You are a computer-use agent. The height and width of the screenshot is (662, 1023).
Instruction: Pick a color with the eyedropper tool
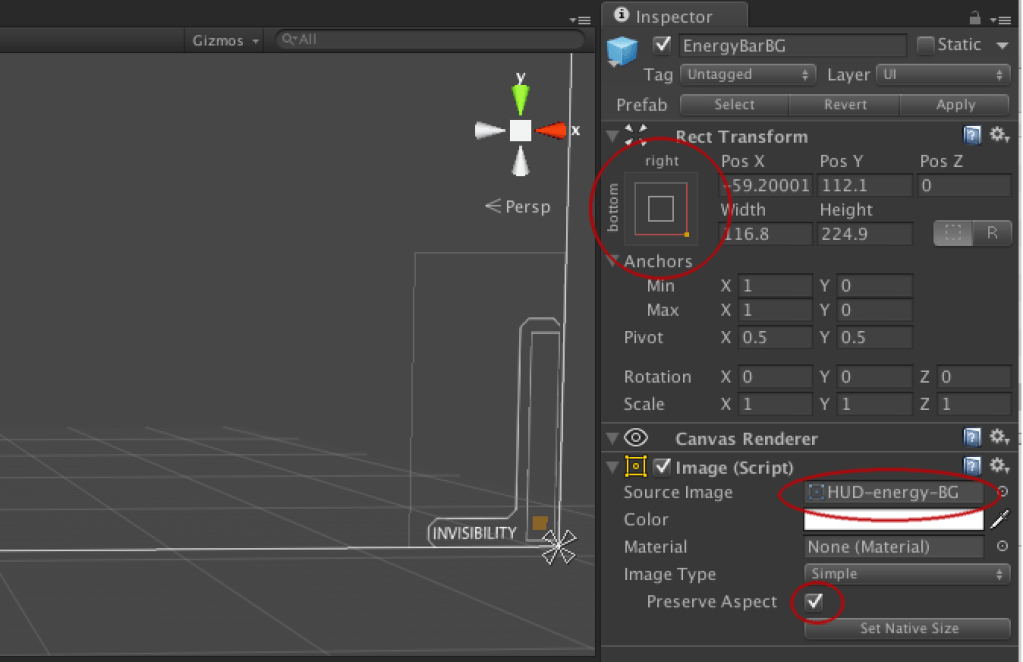[x=1000, y=519]
